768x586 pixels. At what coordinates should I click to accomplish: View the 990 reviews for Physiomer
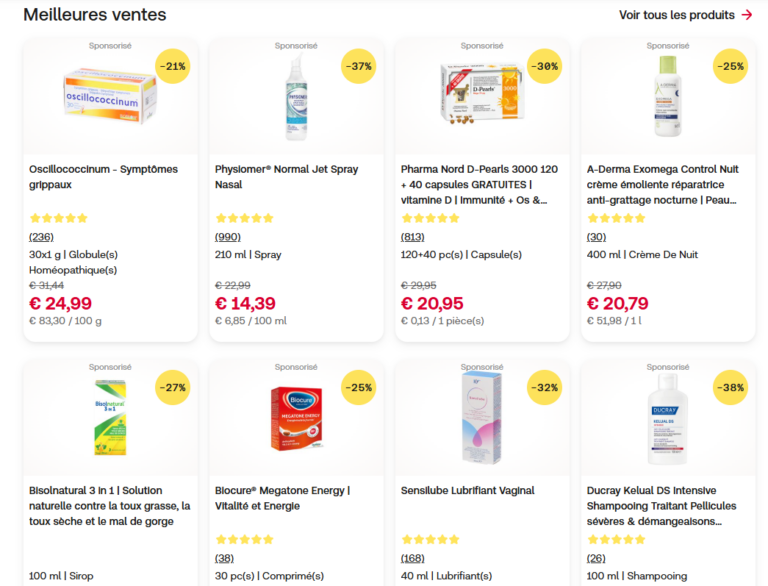pyautogui.click(x=227, y=237)
